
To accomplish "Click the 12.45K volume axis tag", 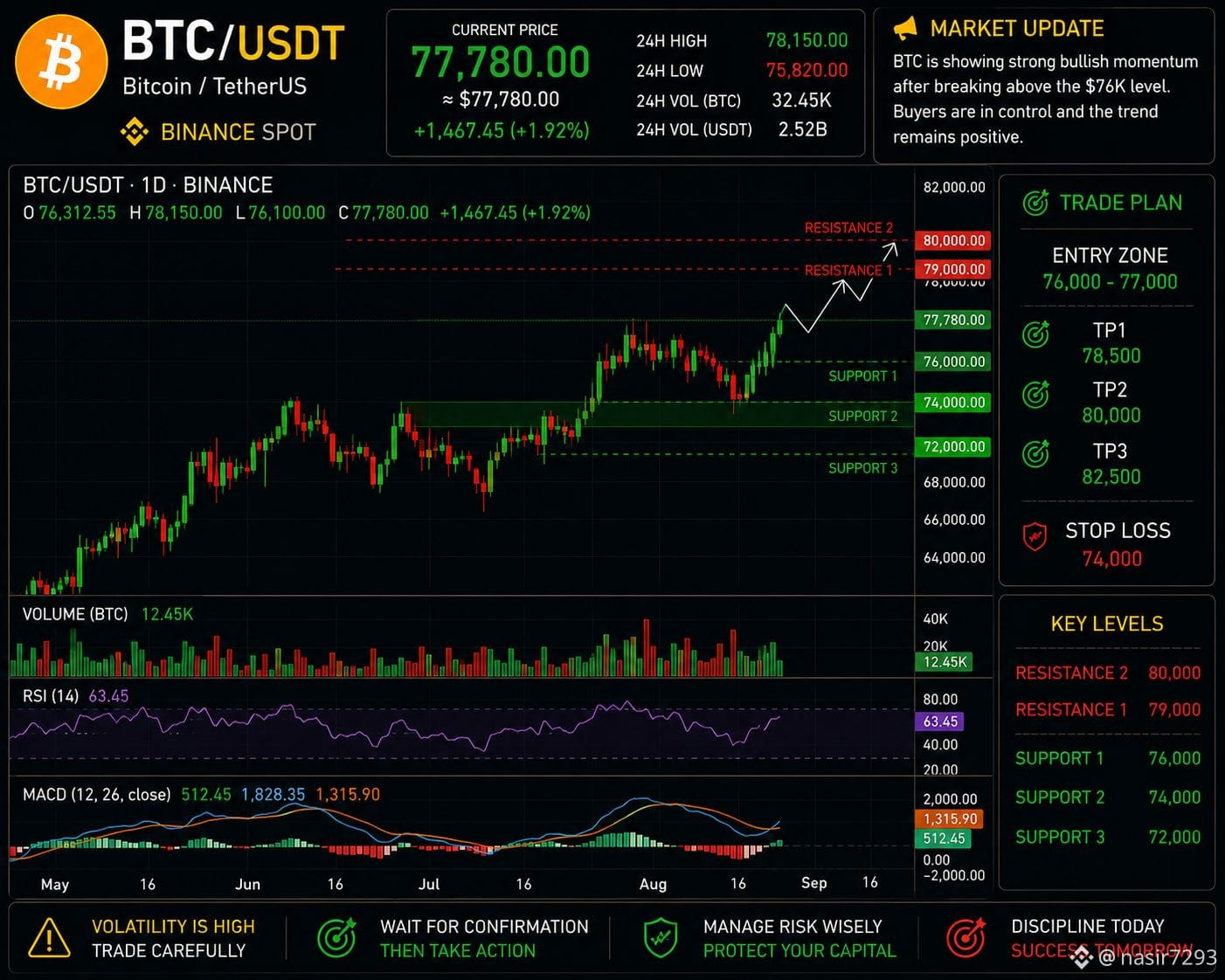I will point(945,662).
